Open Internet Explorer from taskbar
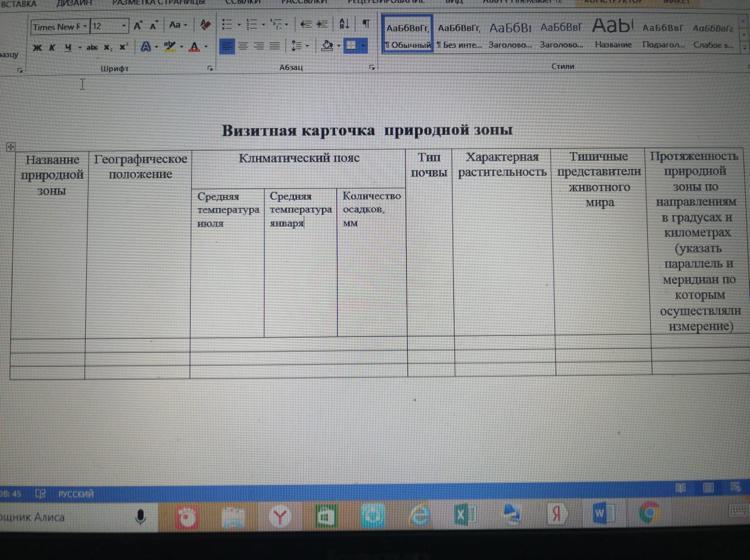Image resolution: width=750 pixels, height=560 pixels. [x=419, y=515]
